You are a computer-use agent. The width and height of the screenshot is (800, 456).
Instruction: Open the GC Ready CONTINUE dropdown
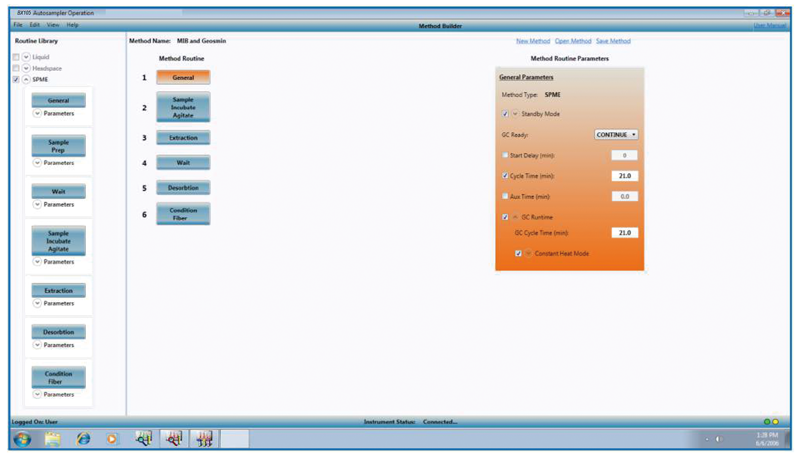pos(616,134)
